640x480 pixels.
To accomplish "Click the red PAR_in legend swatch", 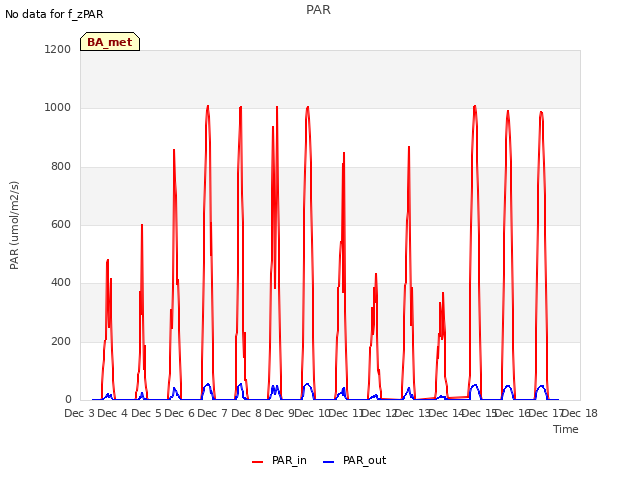I will coord(258,462).
